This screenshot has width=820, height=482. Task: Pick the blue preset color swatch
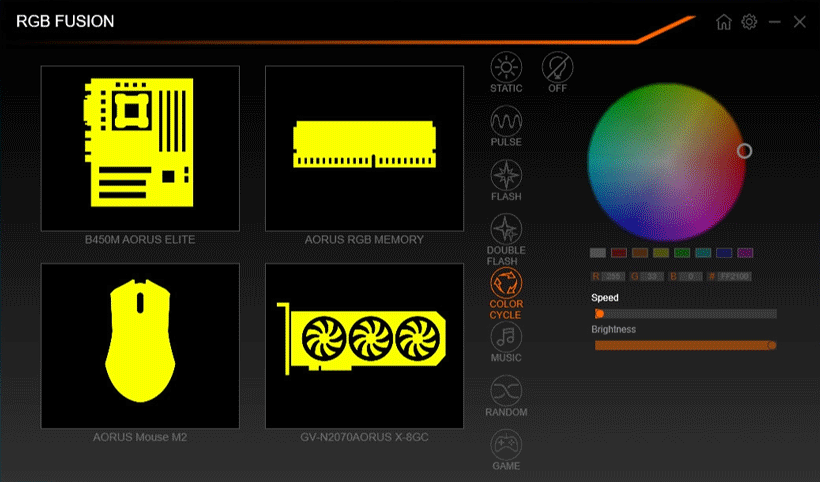pos(724,253)
